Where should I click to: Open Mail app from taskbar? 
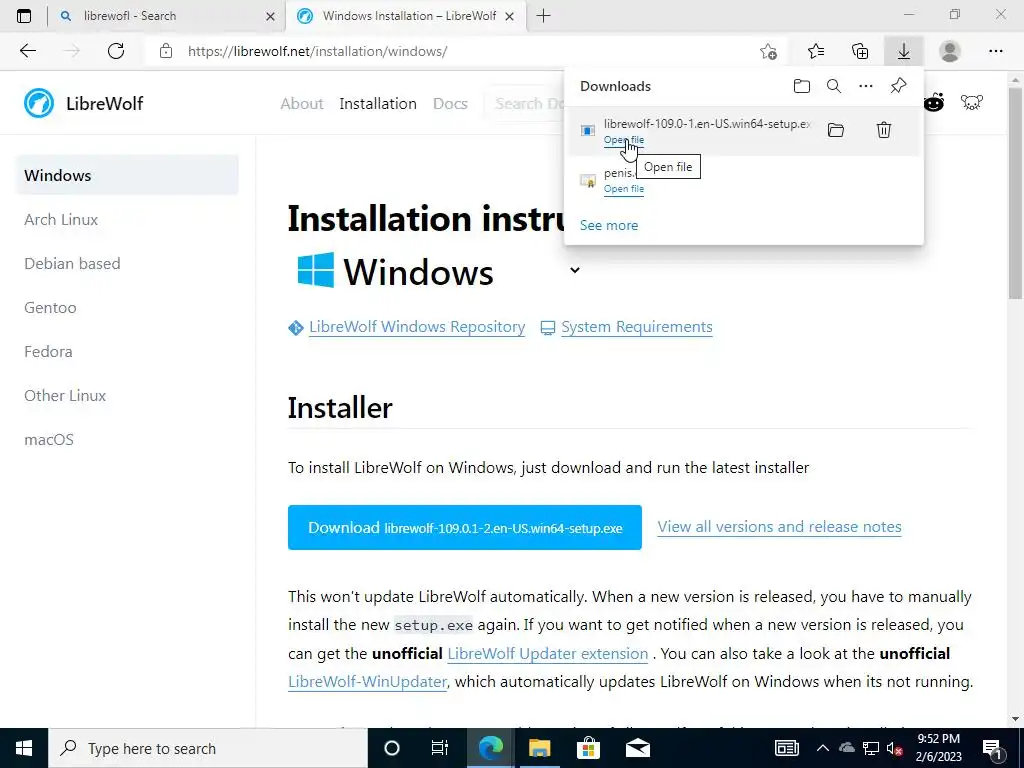(637, 748)
